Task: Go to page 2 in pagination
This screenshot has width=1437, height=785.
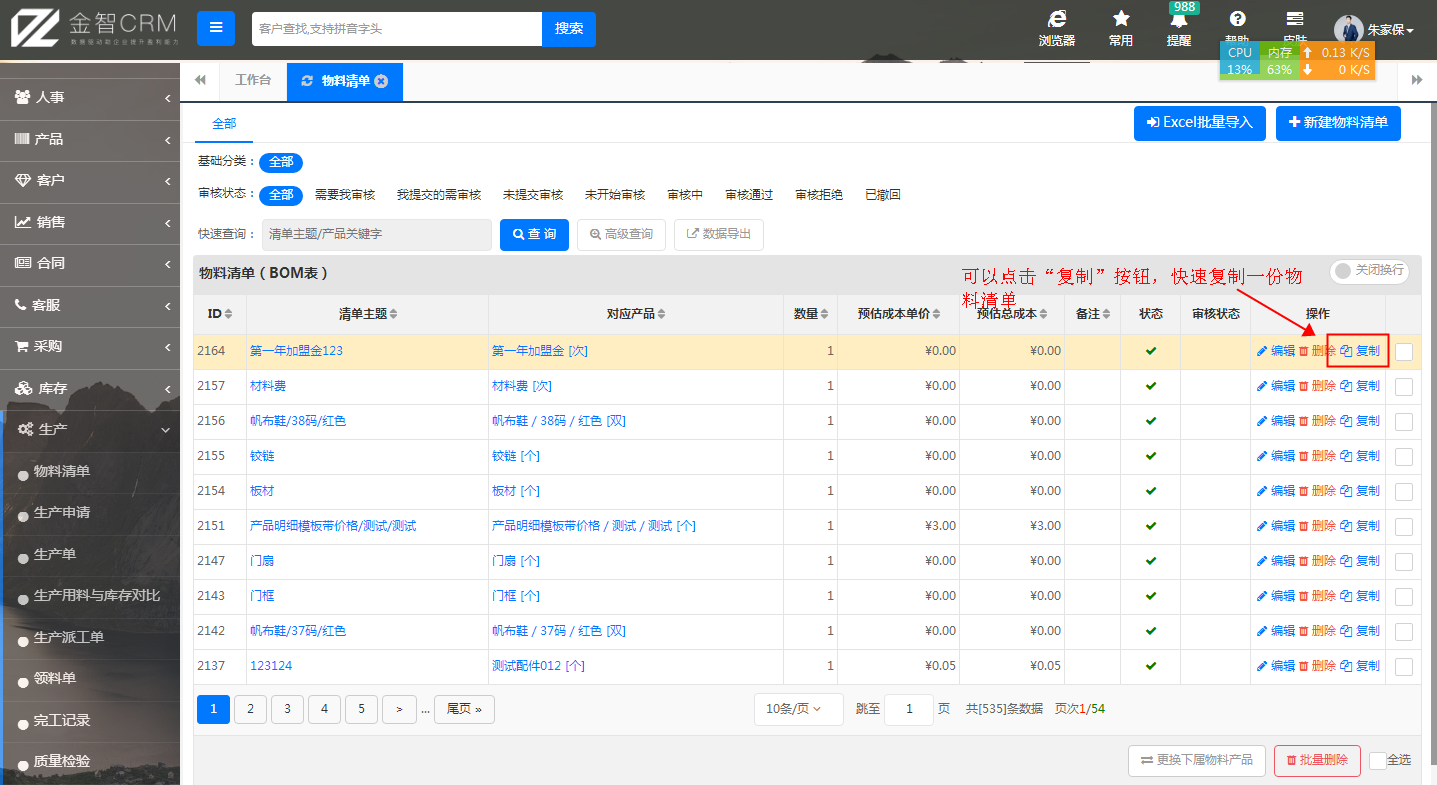Action: point(250,709)
